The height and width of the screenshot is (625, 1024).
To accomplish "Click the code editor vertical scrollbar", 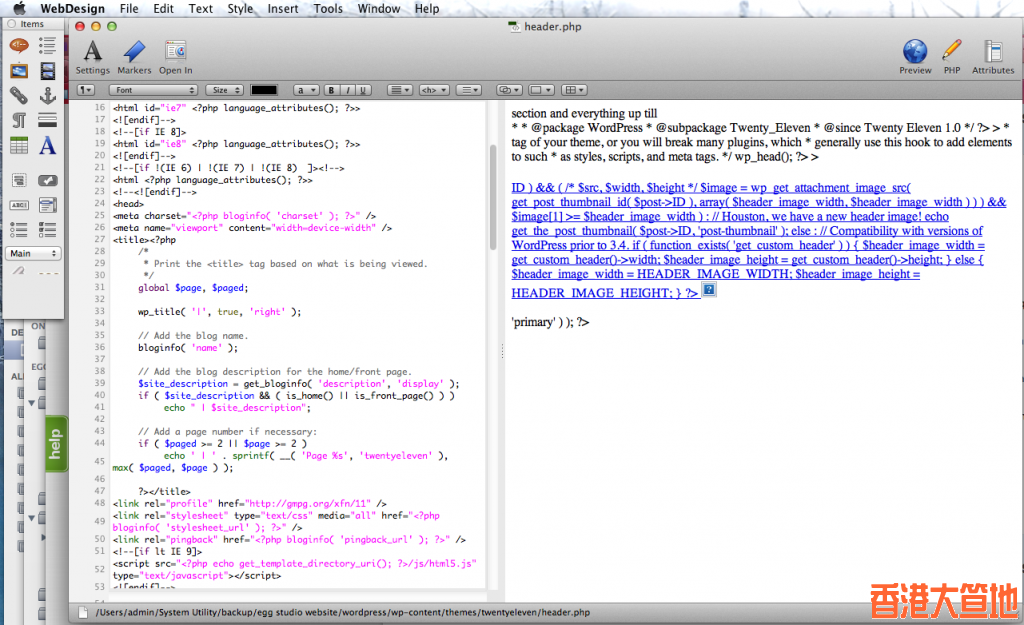I will pos(493,197).
